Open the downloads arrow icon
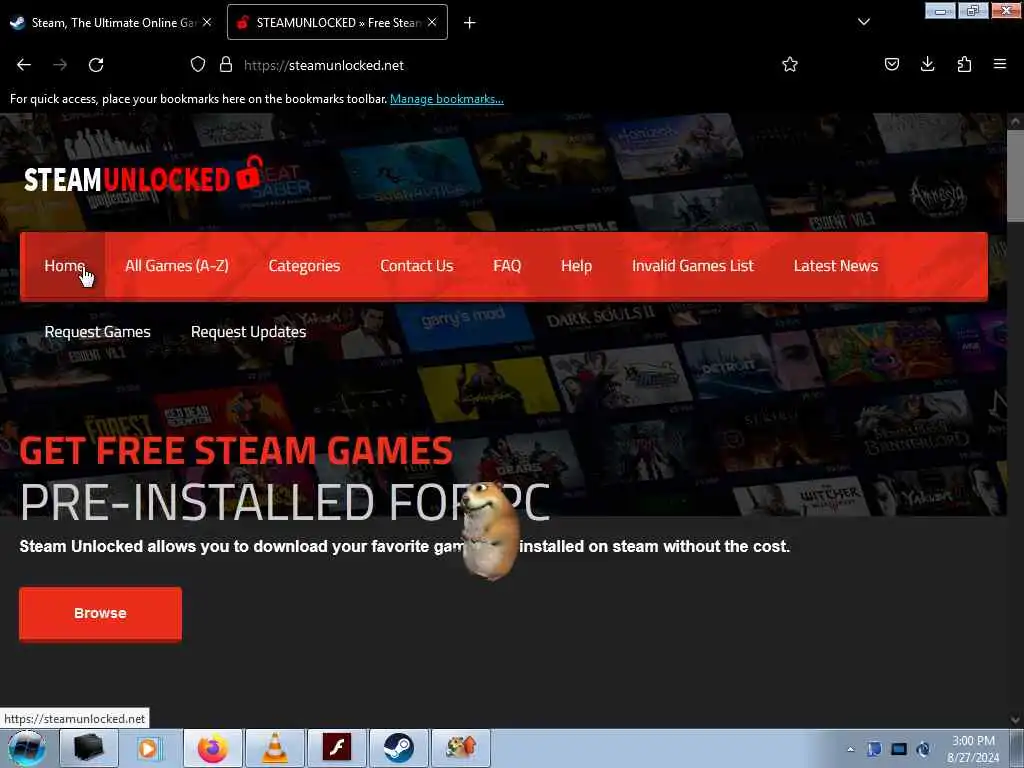 click(927, 65)
